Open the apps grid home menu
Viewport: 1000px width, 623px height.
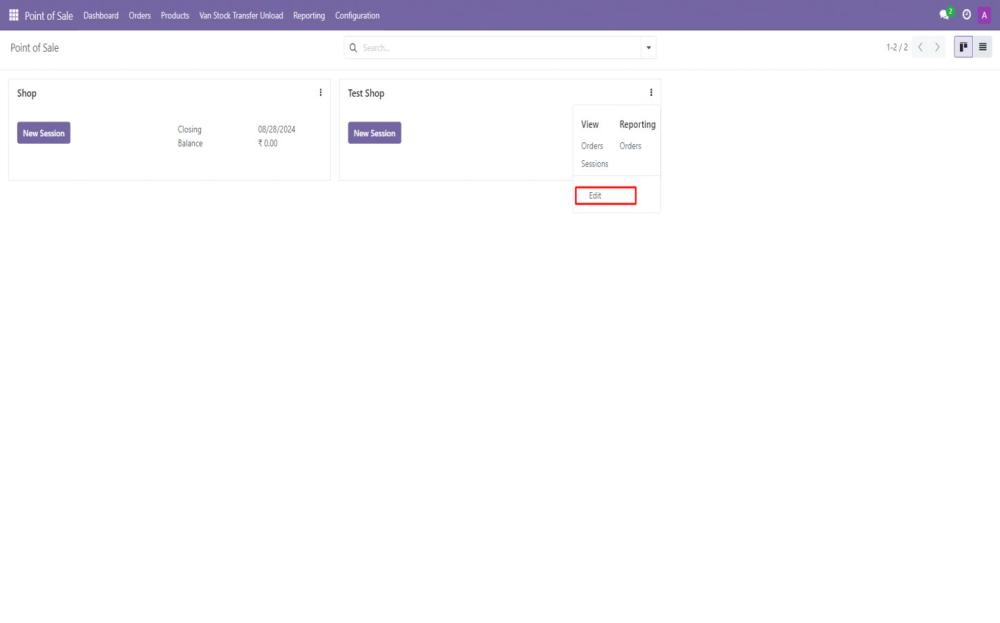pyautogui.click(x=14, y=15)
